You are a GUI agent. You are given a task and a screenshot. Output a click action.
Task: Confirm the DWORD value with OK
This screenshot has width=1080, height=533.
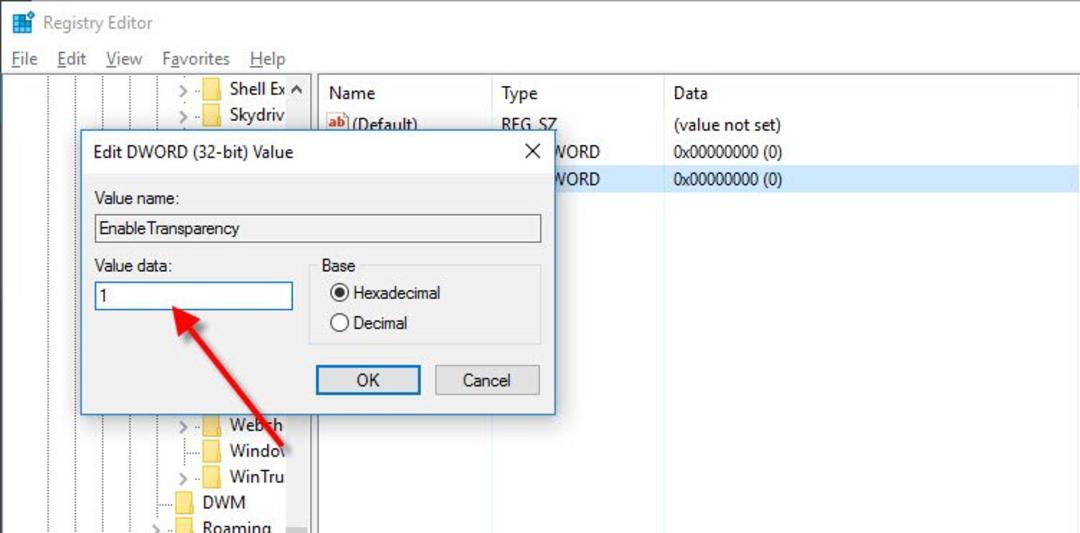368,379
